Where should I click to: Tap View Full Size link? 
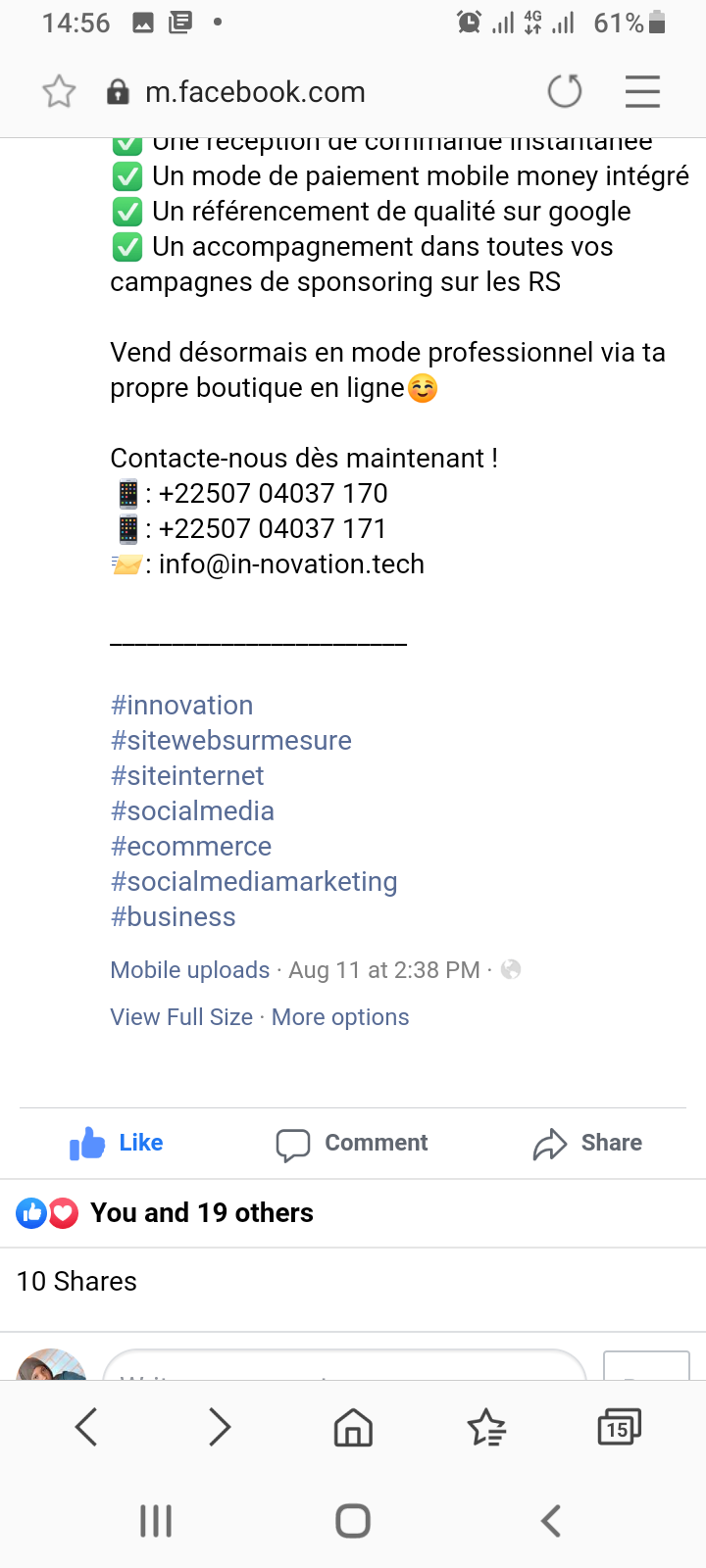coord(181,1017)
